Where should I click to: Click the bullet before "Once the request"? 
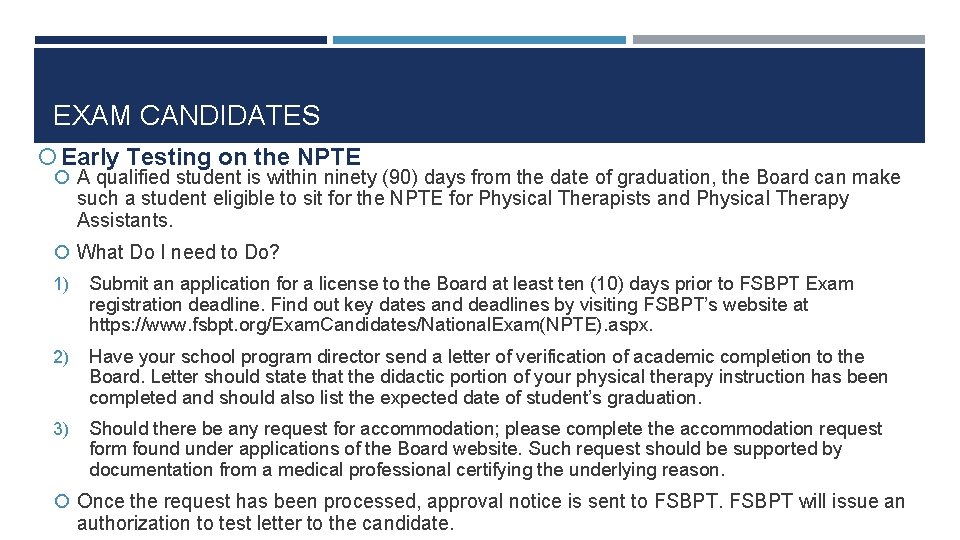coord(63,502)
